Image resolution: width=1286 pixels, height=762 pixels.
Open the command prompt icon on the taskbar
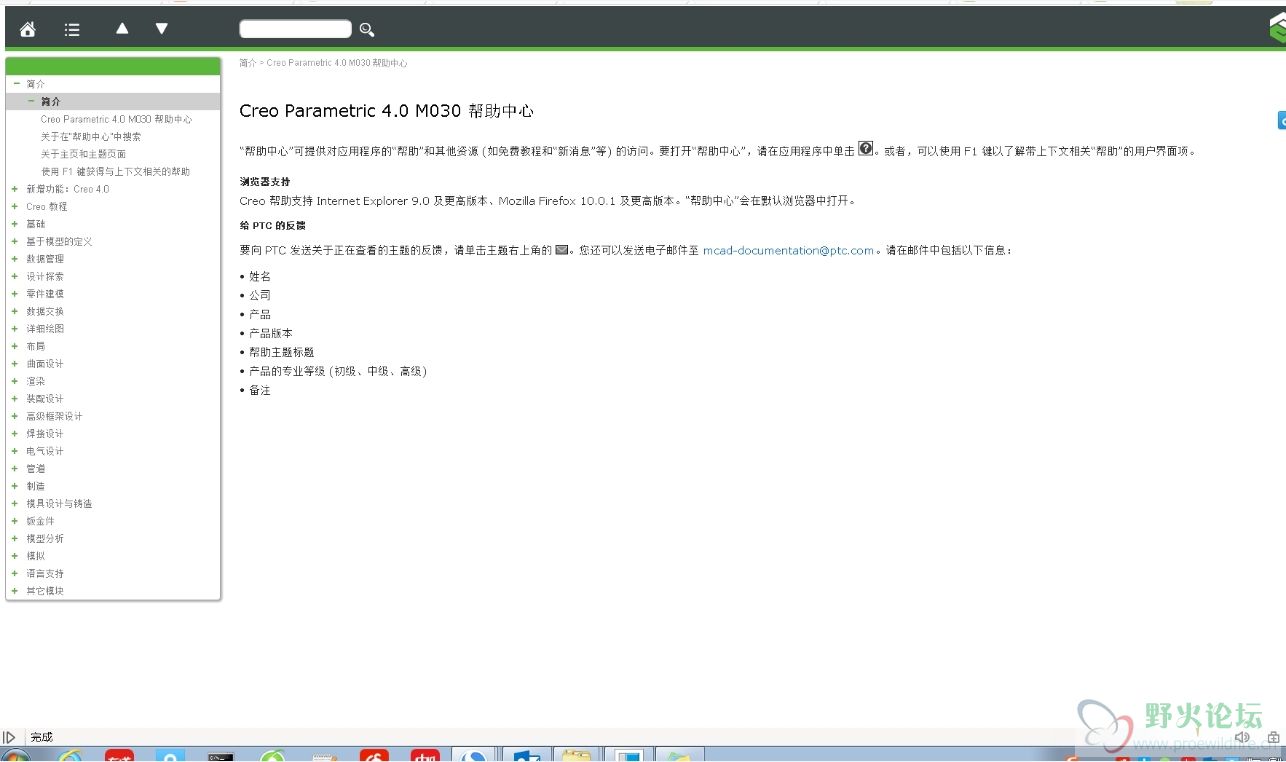click(x=220, y=756)
